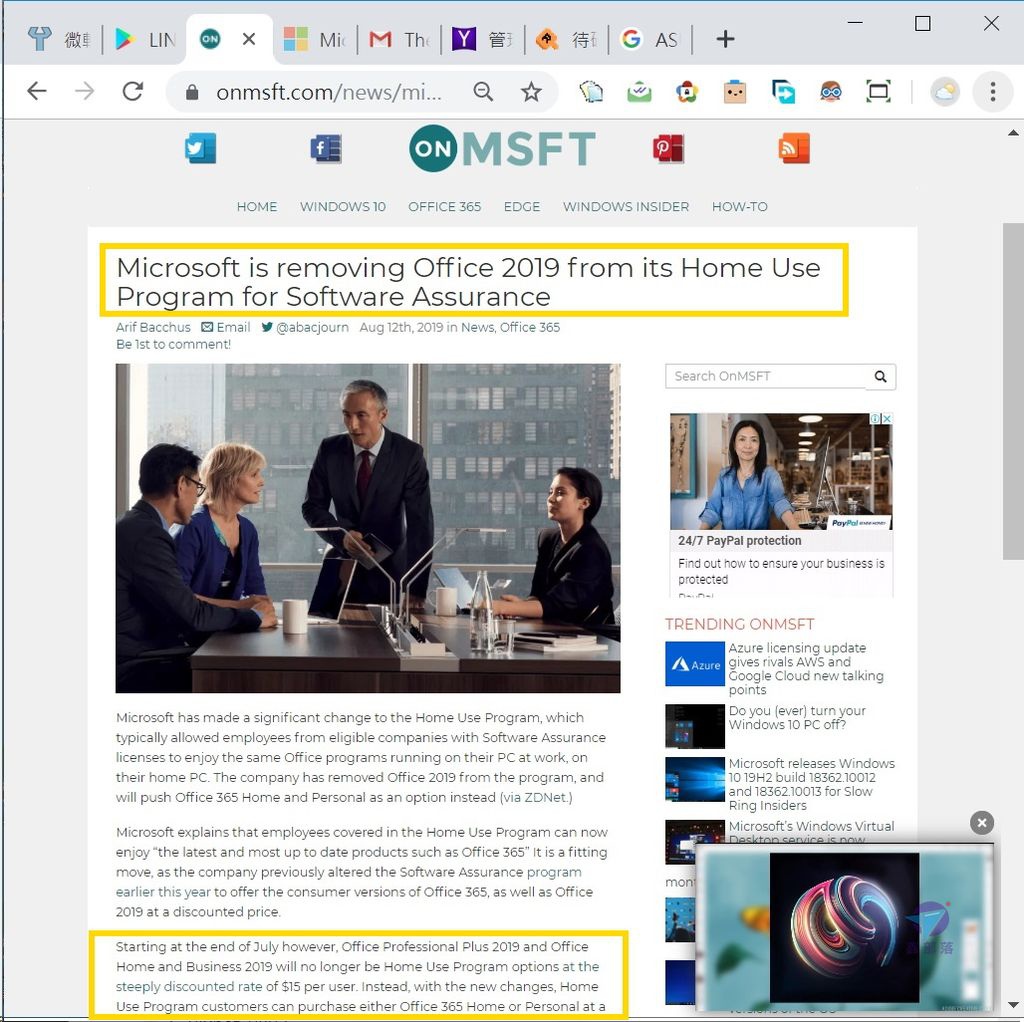
Task: Click the Office 365 category link in byline
Action: pos(530,327)
